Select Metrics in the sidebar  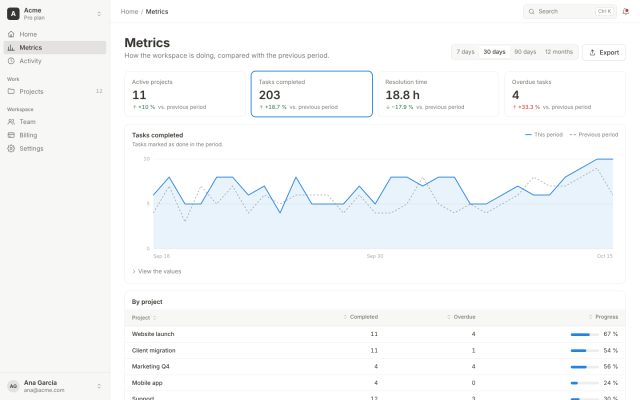pos(55,47)
